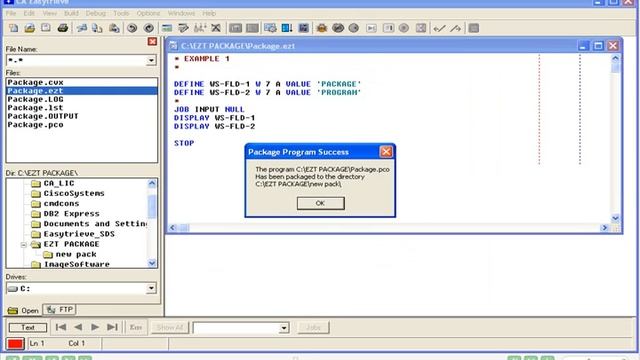Collapse the EZT PACKAGE folder tree node
The width and height of the screenshot is (640, 360).
pos(23,244)
